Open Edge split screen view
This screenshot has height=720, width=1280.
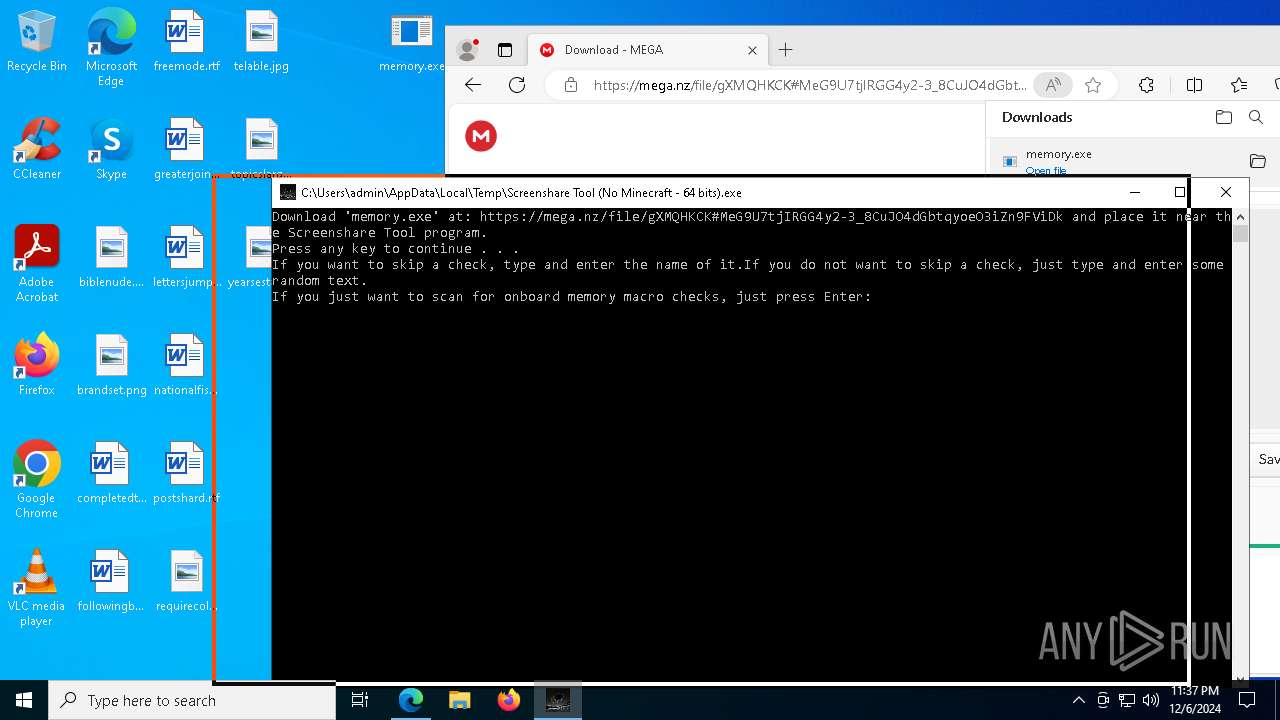tap(1194, 85)
